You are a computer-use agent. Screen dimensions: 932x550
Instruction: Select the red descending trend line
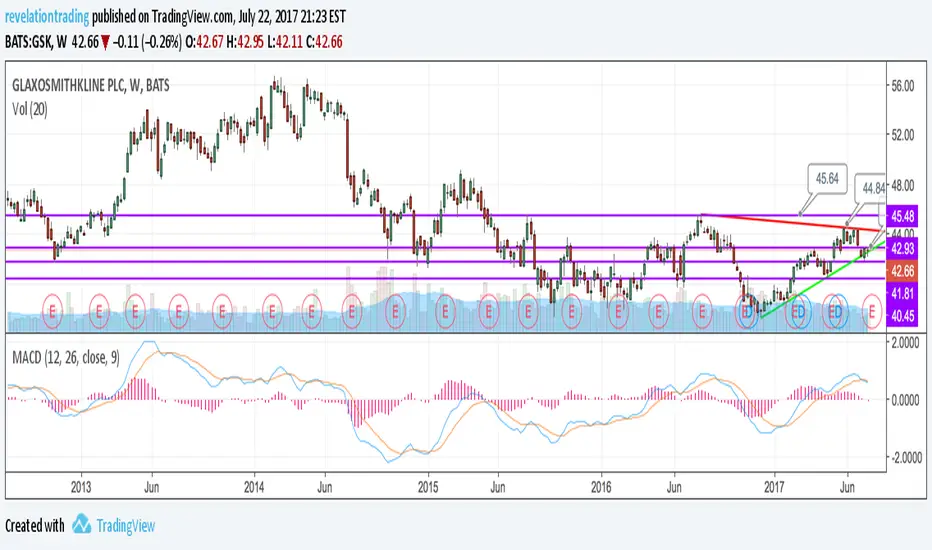tap(791, 222)
